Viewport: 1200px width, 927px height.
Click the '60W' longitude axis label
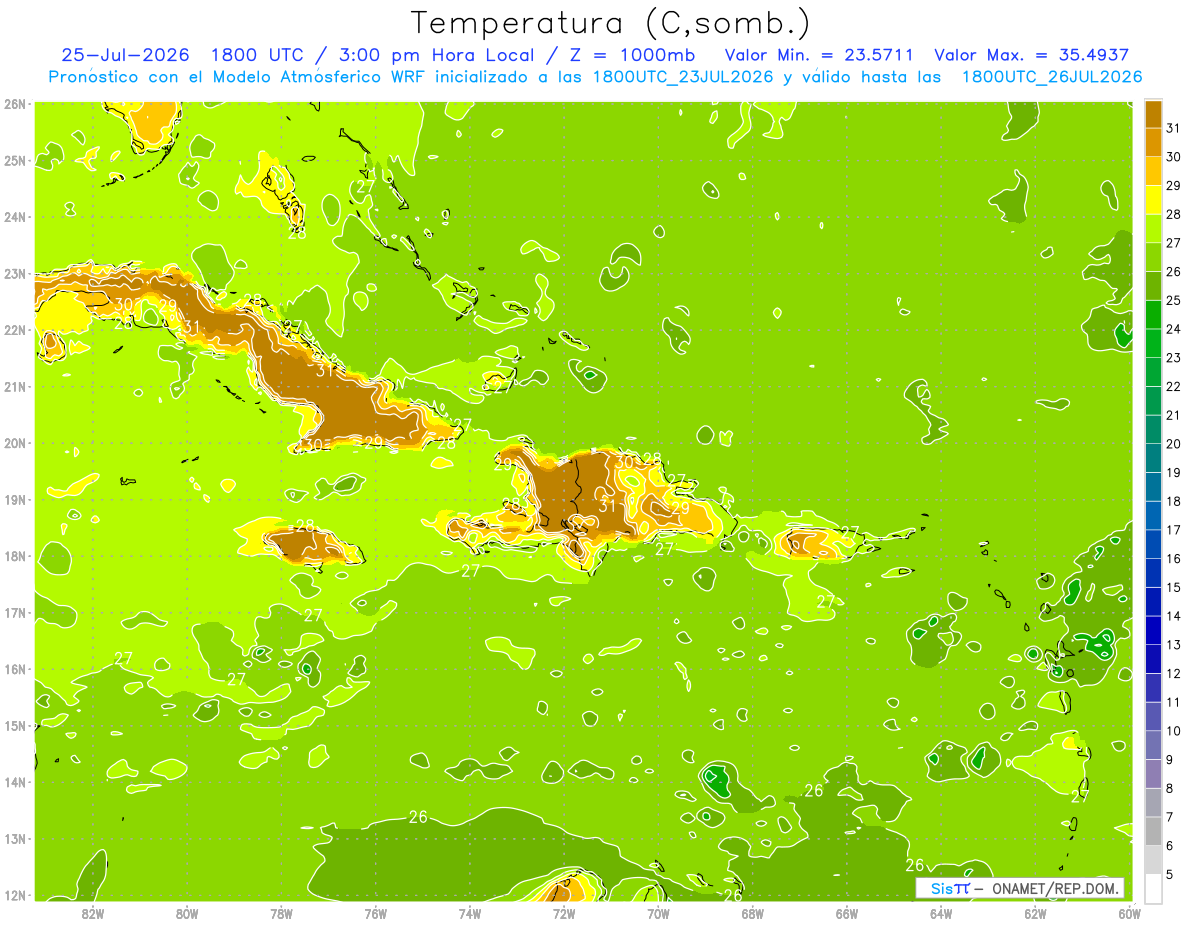[x=1130, y=913]
